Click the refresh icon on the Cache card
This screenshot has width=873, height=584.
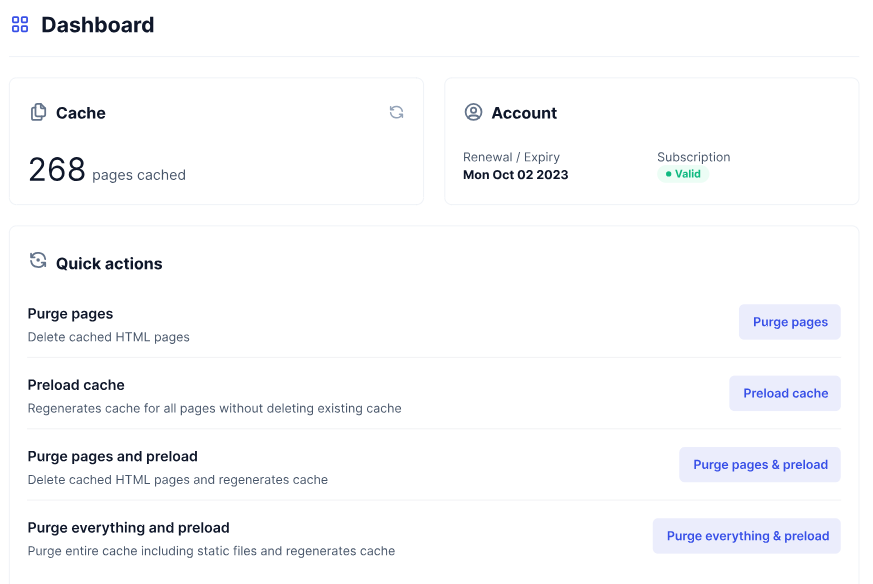click(x=397, y=112)
